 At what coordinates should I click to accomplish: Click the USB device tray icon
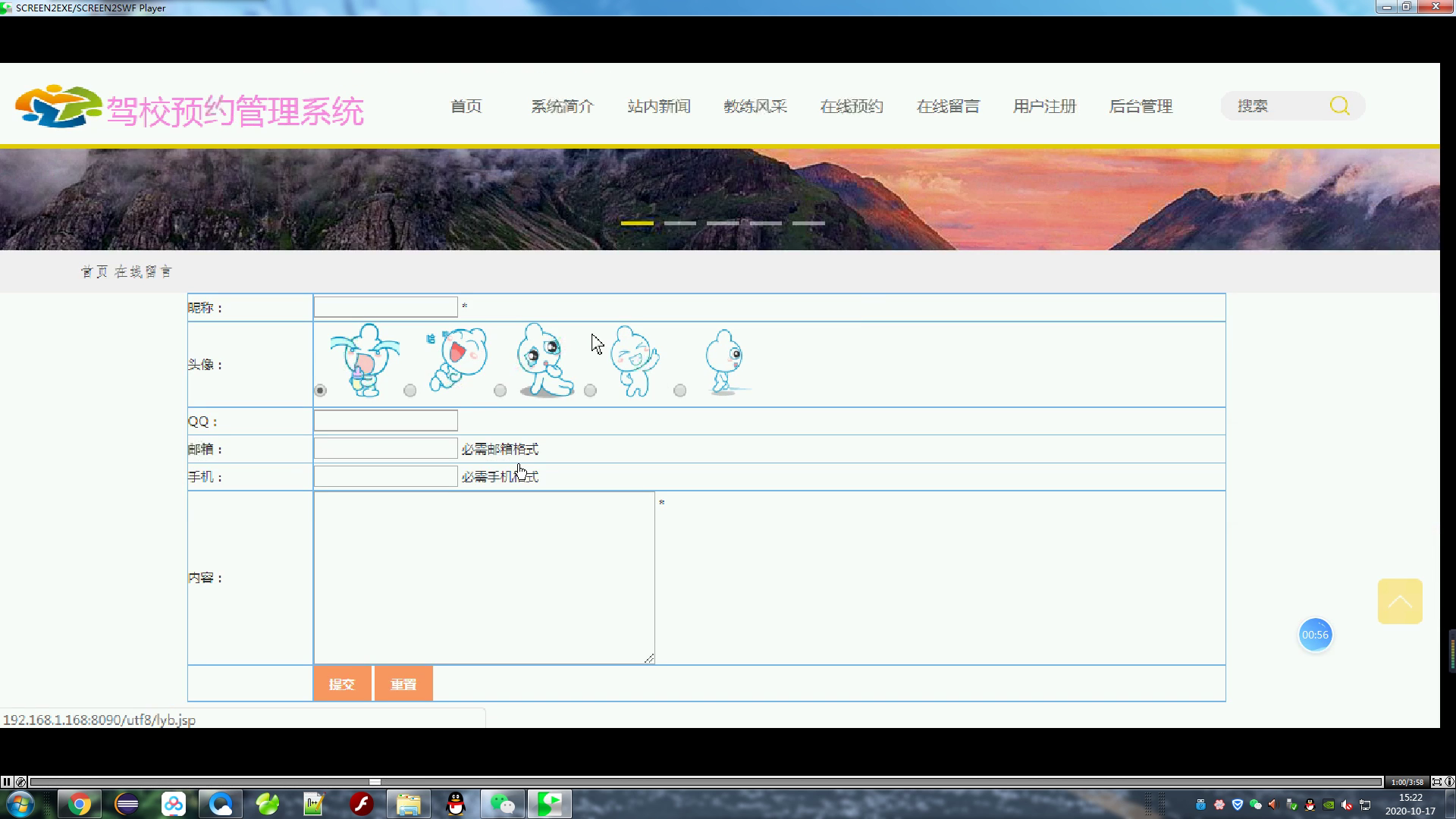pyautogui.click(x=1200, y=805)
